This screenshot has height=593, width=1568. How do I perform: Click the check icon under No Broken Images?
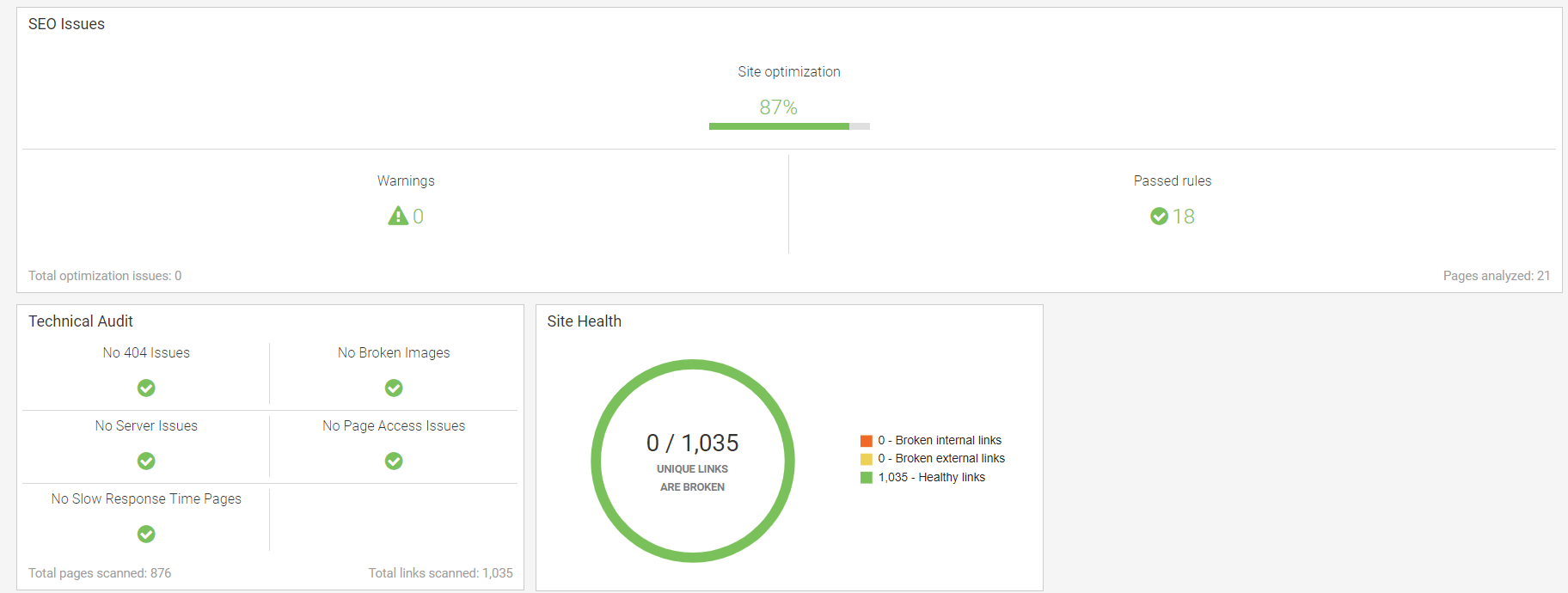394,388
